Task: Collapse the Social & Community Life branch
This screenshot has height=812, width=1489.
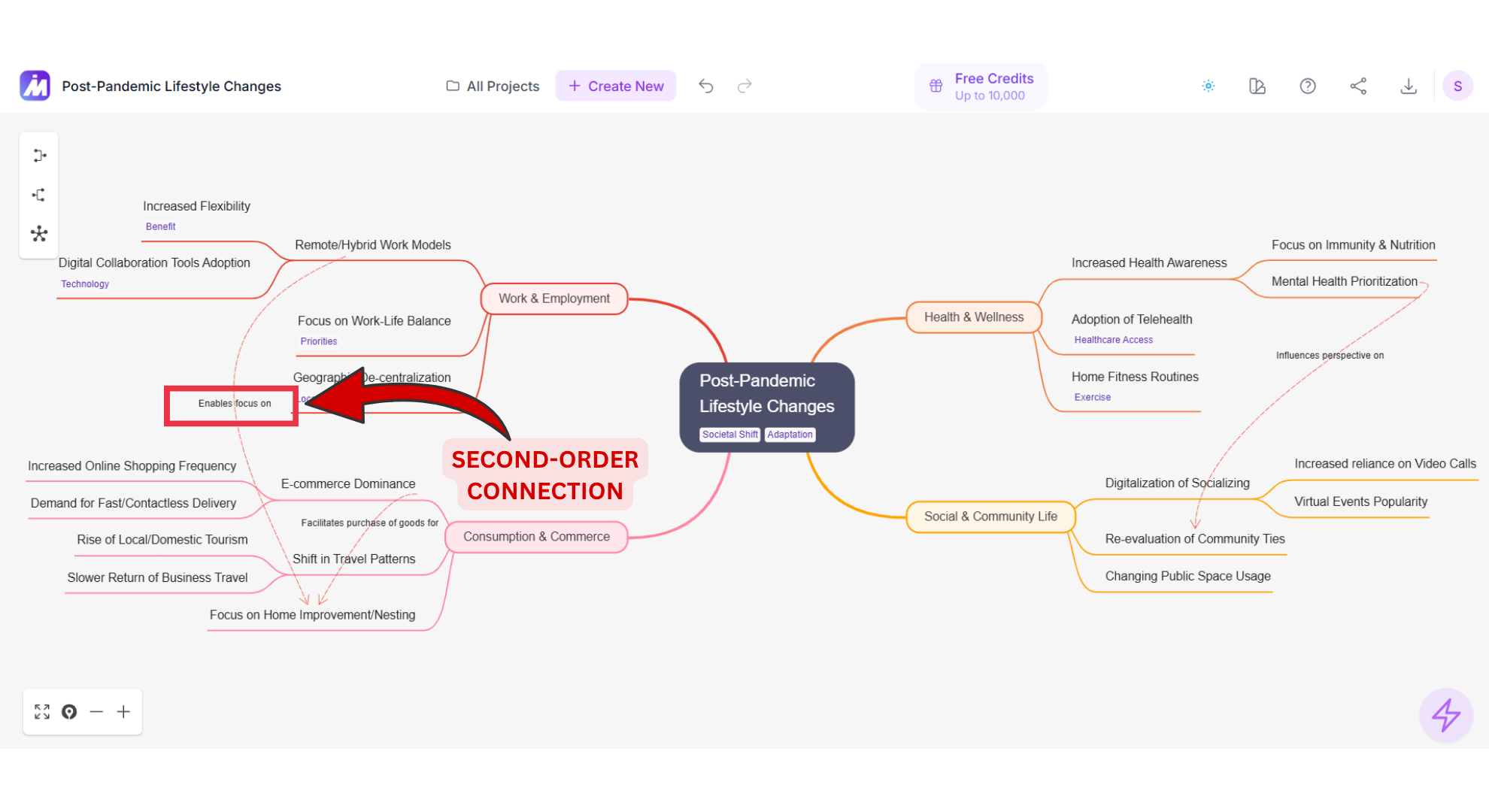Action: pyautogui.click(x=990, y=517)
